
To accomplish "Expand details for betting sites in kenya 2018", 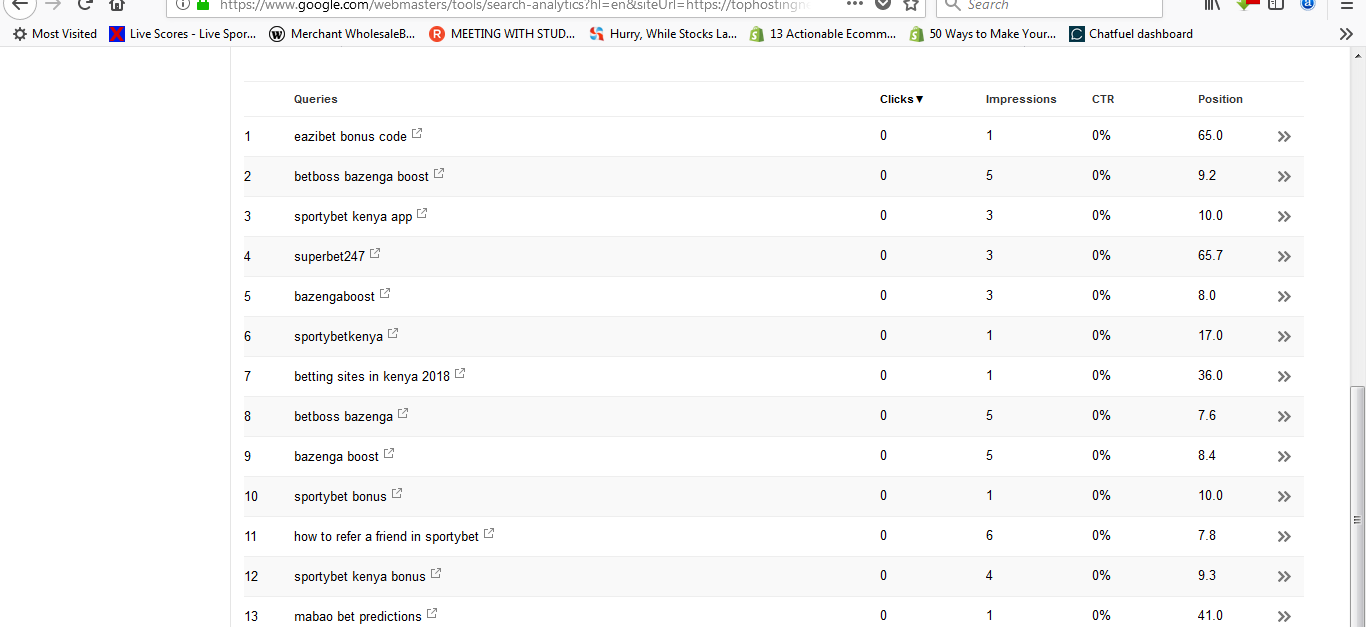I will pos(1284,376).
